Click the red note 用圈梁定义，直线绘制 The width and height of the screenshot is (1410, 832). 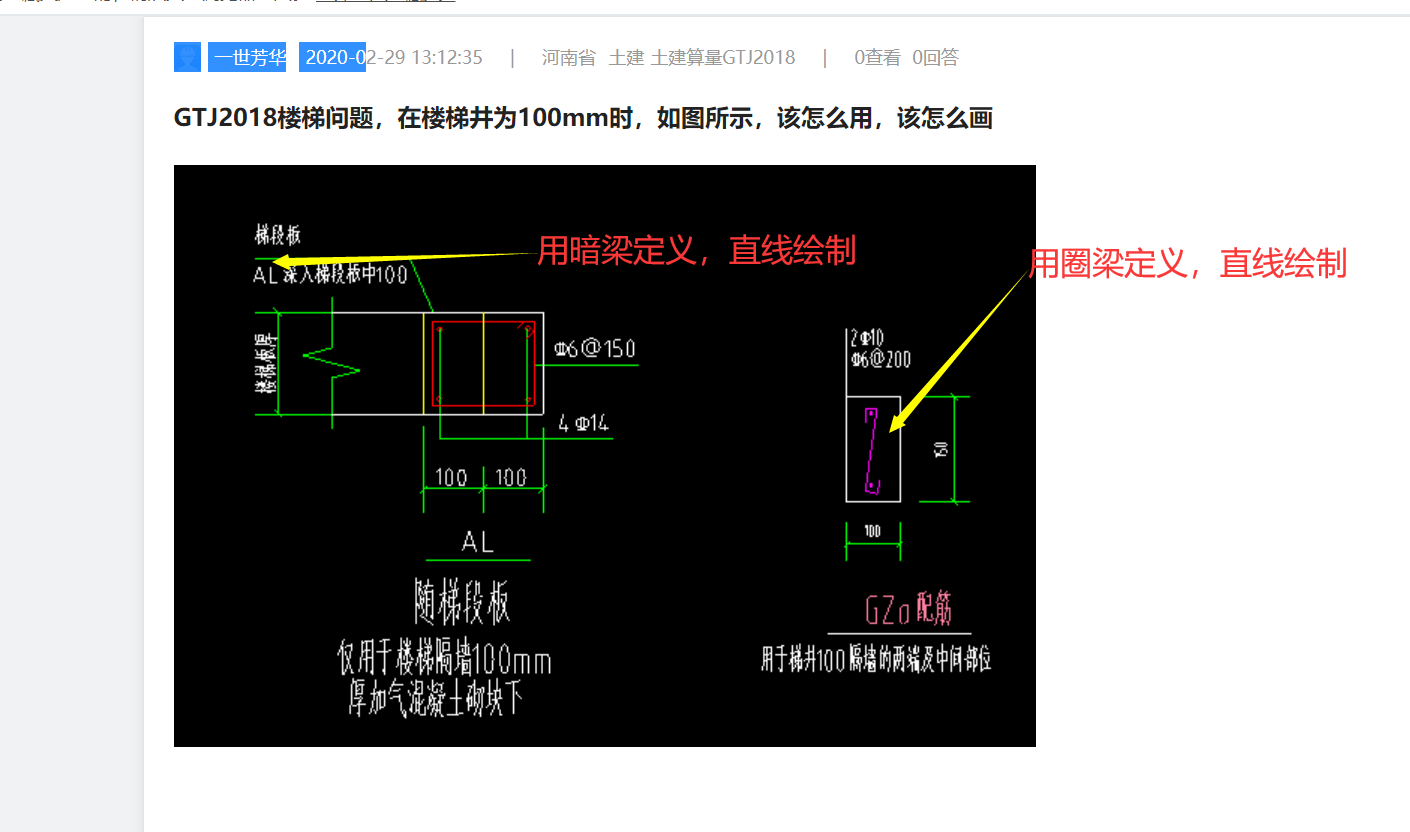[x=1188, y=264]
